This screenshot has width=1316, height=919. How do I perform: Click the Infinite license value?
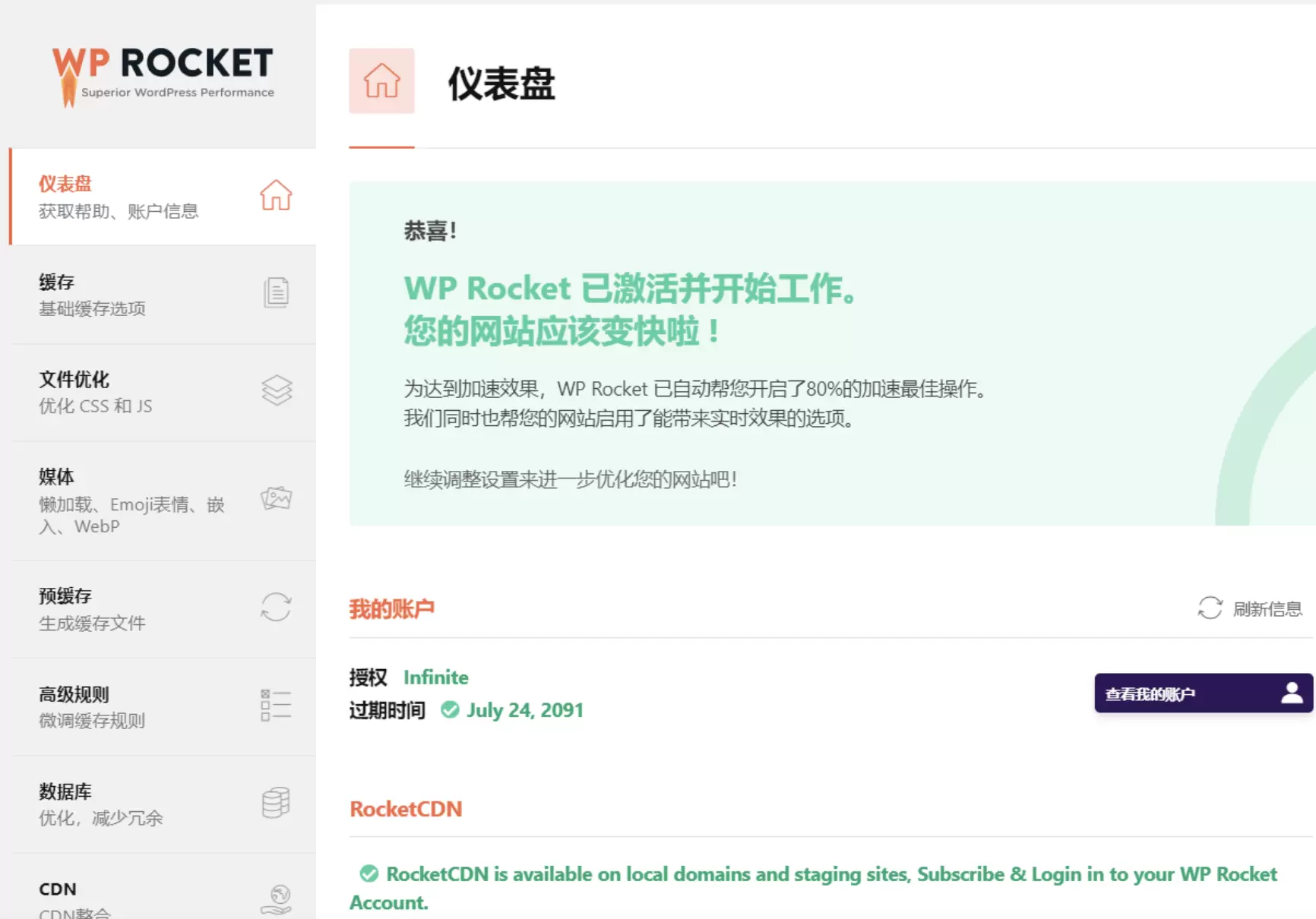436,677
